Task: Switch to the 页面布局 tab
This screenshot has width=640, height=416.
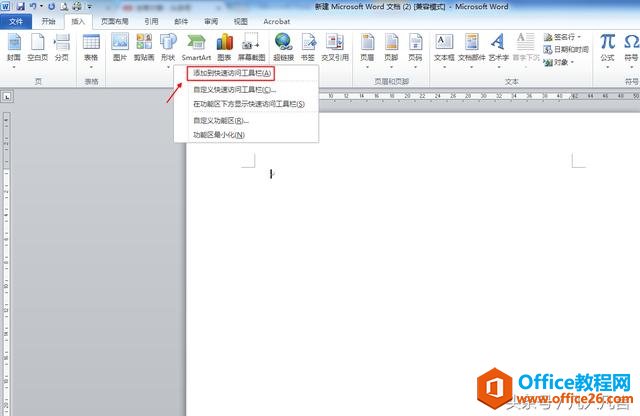Action: click(x=115, y=21)
